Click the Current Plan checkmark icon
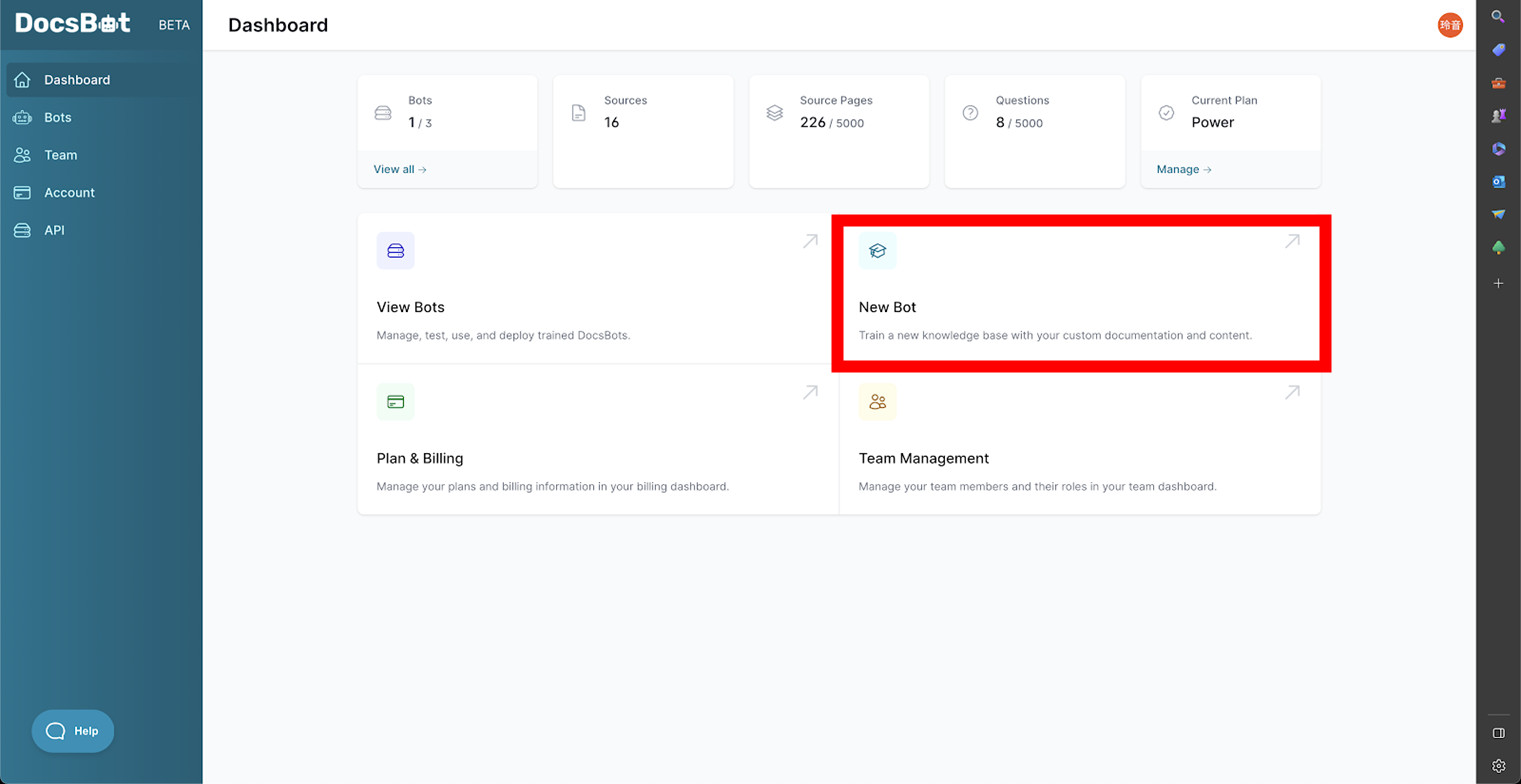The image size is (1521, 784). (x=1166, y=113)
